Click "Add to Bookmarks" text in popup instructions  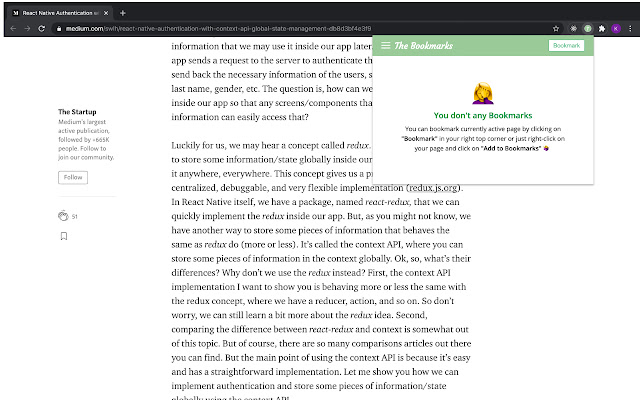pos(512,148)
